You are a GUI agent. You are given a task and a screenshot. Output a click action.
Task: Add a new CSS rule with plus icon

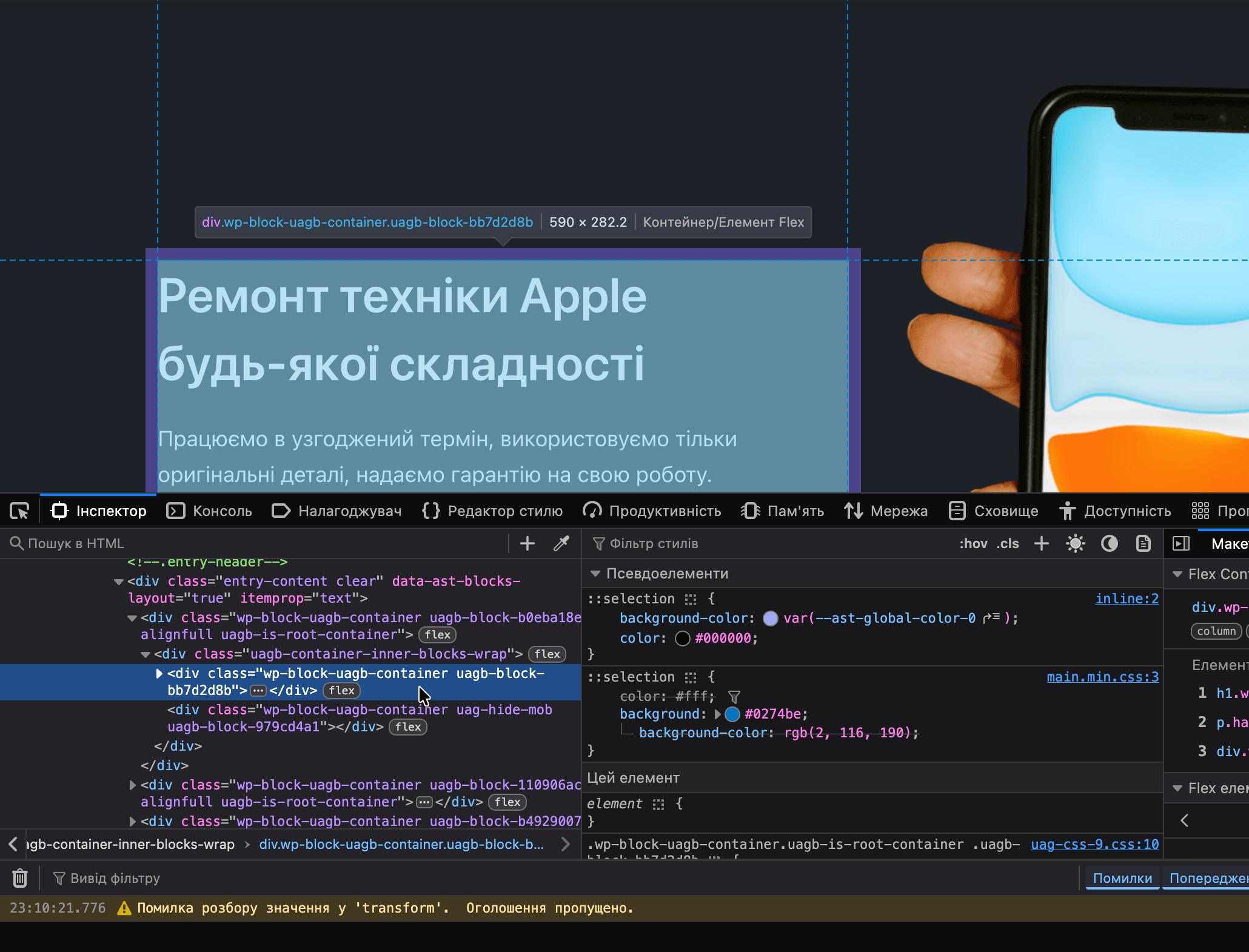(x=1041, y=543)
